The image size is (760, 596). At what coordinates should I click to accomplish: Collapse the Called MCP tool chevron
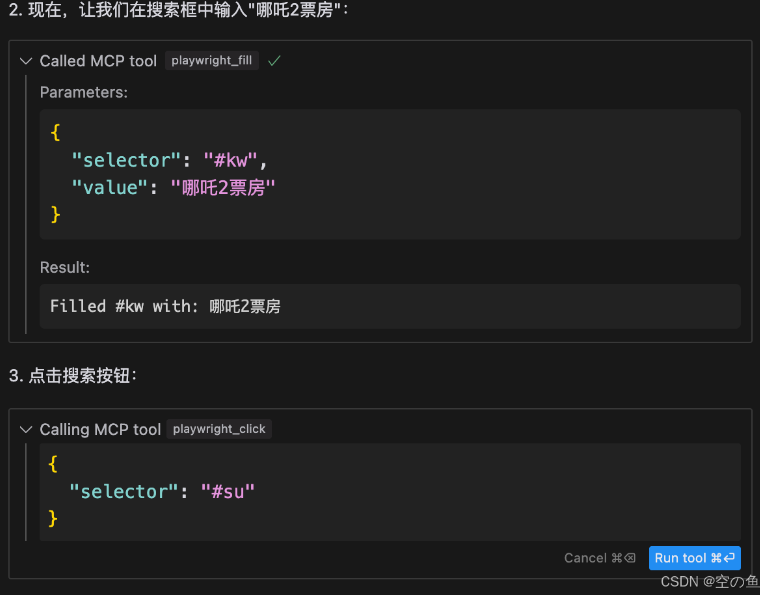(x=26, y=61)
